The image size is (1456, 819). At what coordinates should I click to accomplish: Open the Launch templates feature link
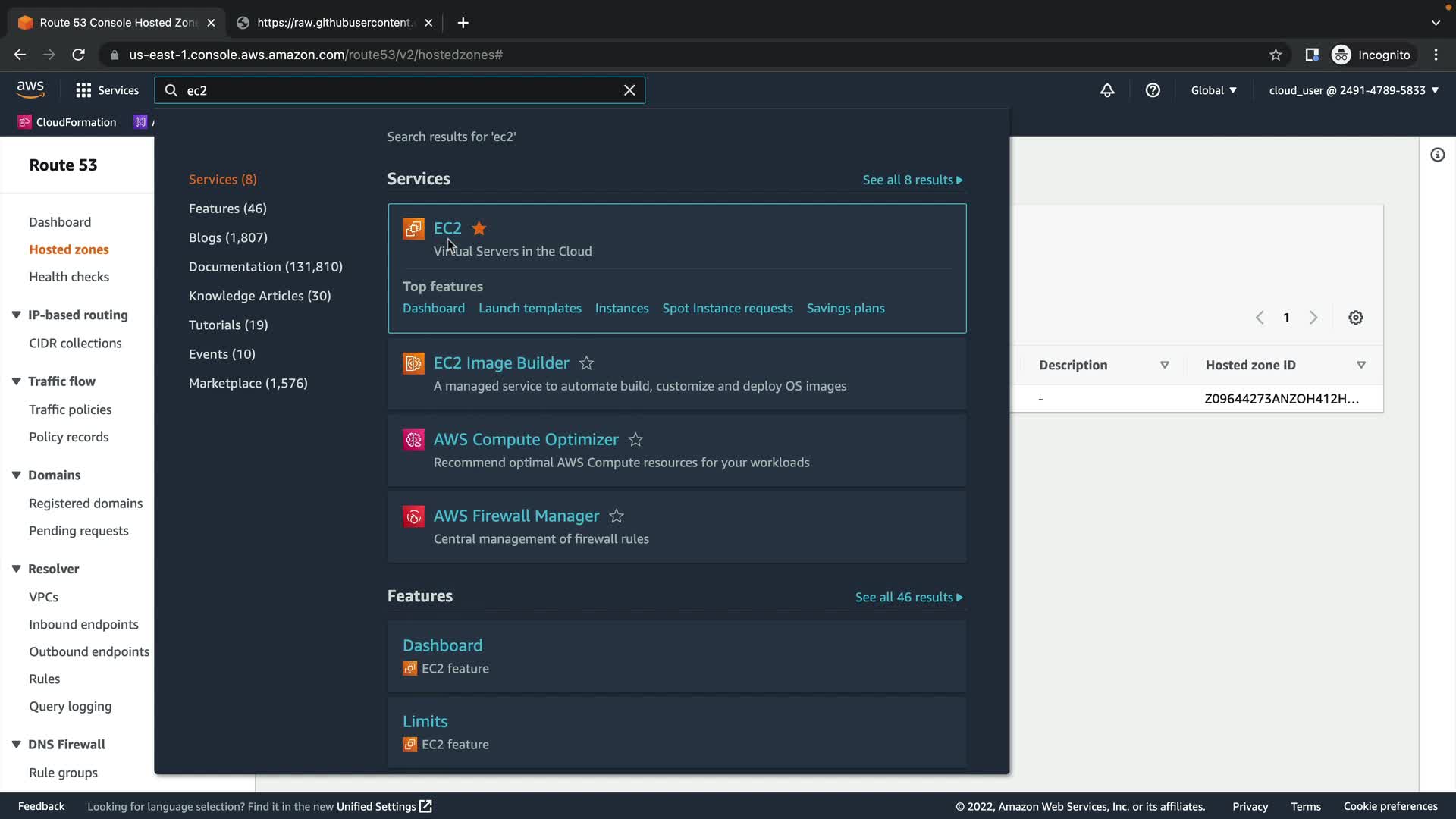pyautogui.click(x=529, y=309)
